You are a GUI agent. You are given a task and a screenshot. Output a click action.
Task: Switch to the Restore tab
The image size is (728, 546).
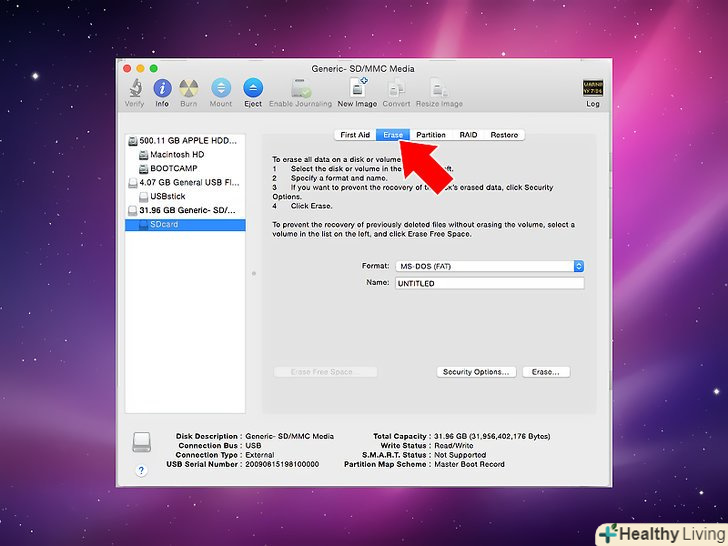coord(504,135)
